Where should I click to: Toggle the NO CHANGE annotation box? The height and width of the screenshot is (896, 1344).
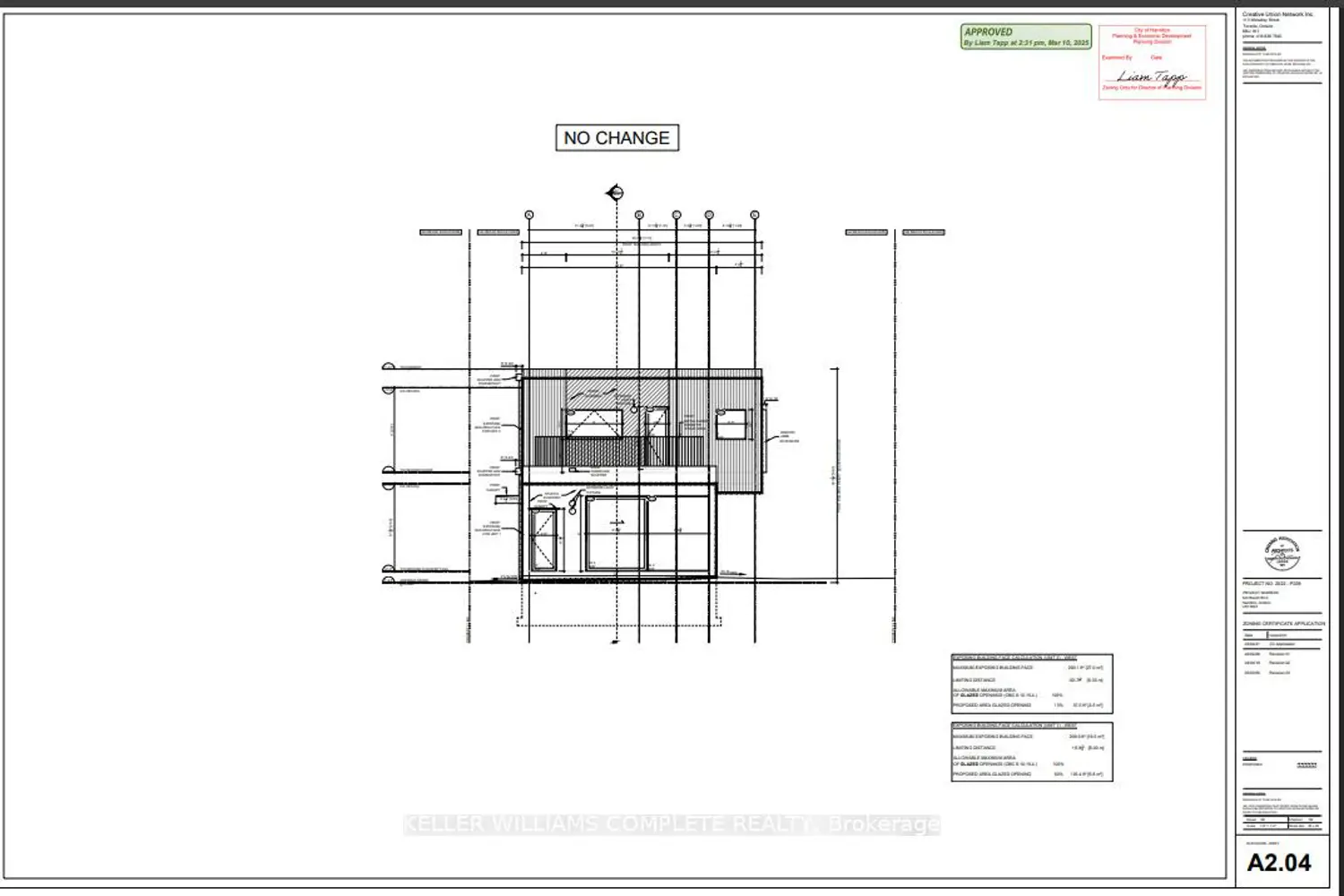tap(616, 137)
